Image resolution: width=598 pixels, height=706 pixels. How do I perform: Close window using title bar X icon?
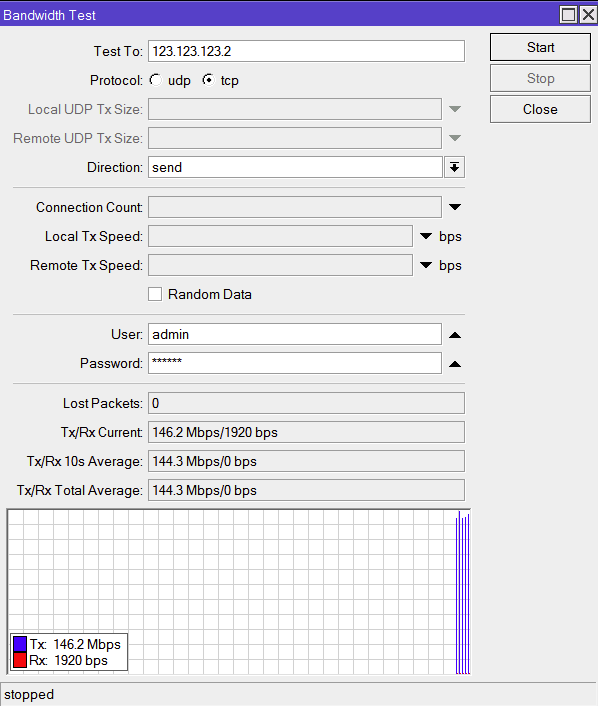pos(589,15)
